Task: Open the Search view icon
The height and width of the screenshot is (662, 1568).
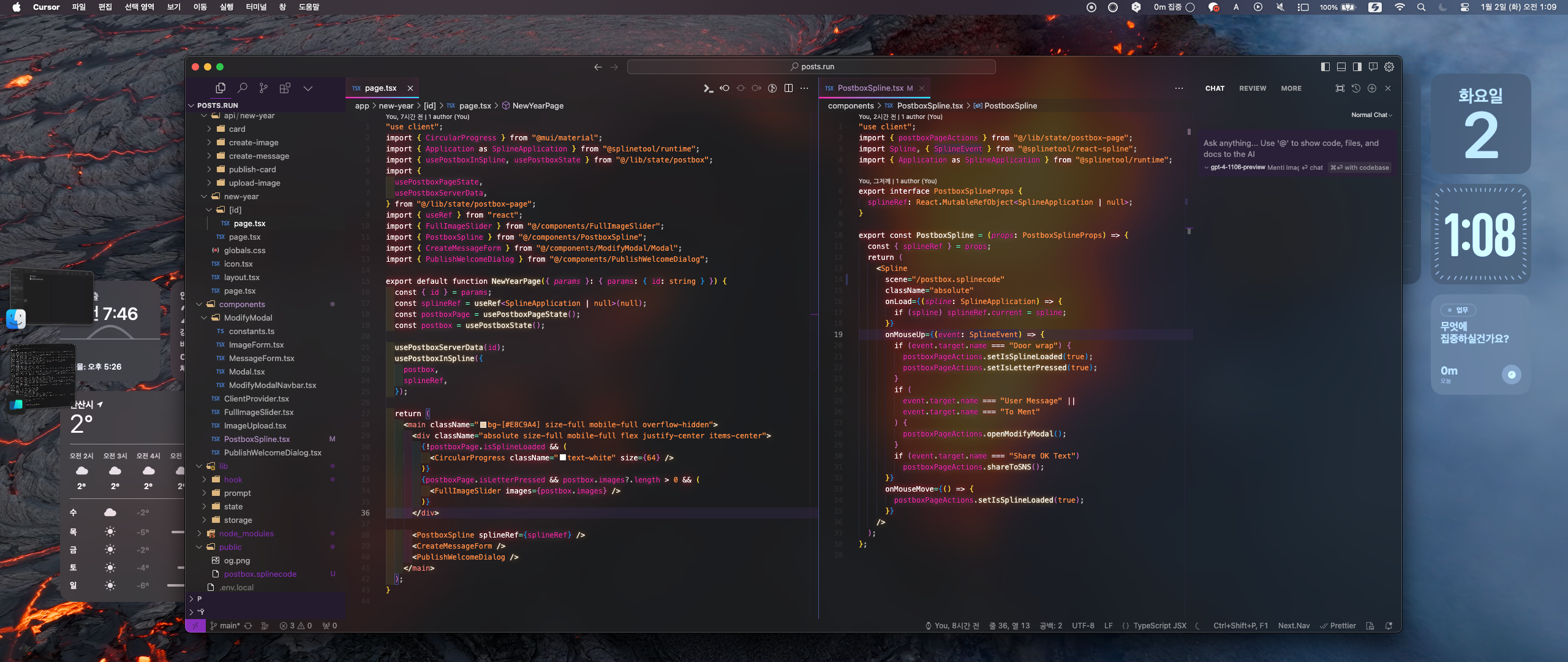Action: [x=243, y=88]
